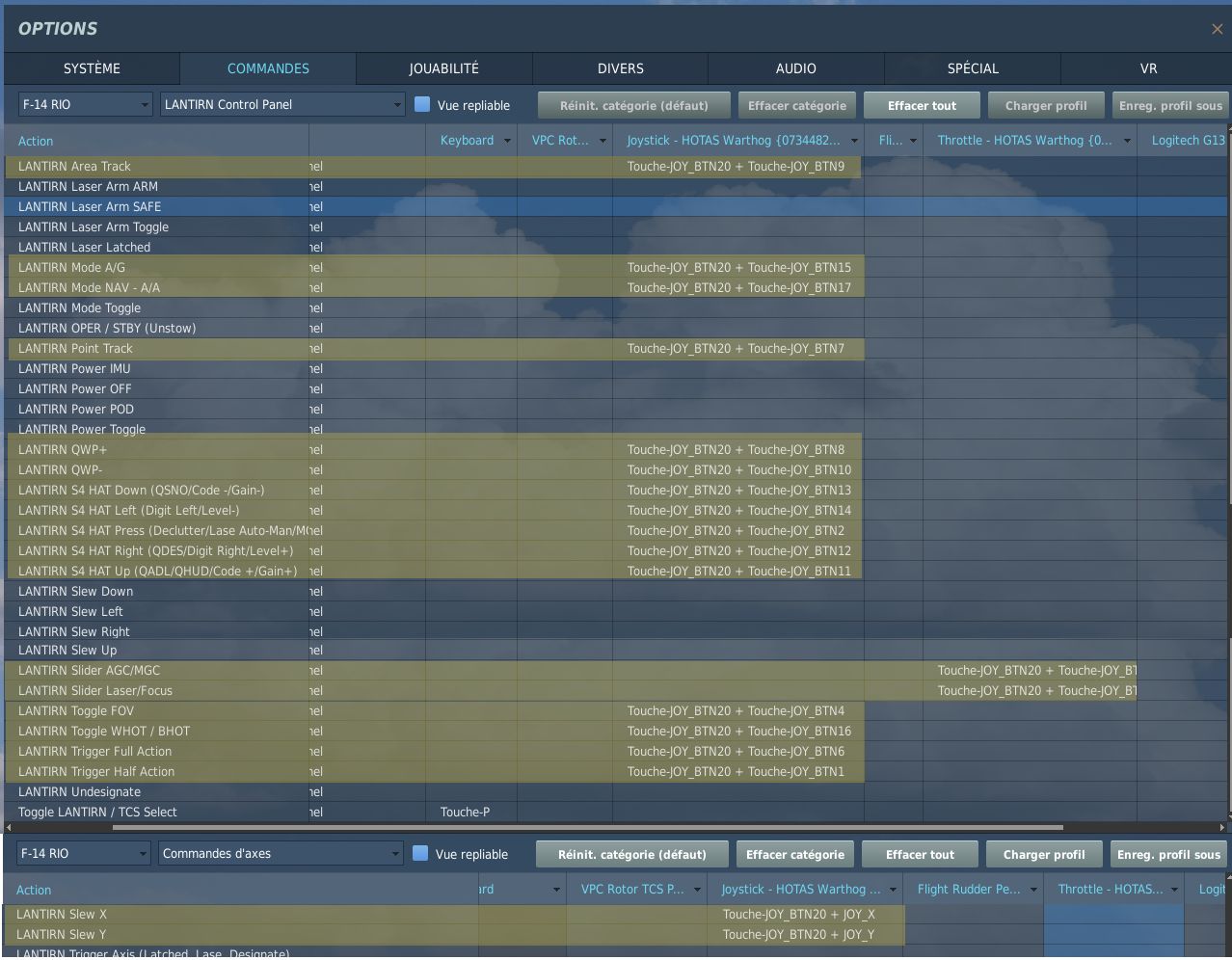Open the LANTIRN Control Panel category dropdown
The image size is (1232, 960).
281,104
